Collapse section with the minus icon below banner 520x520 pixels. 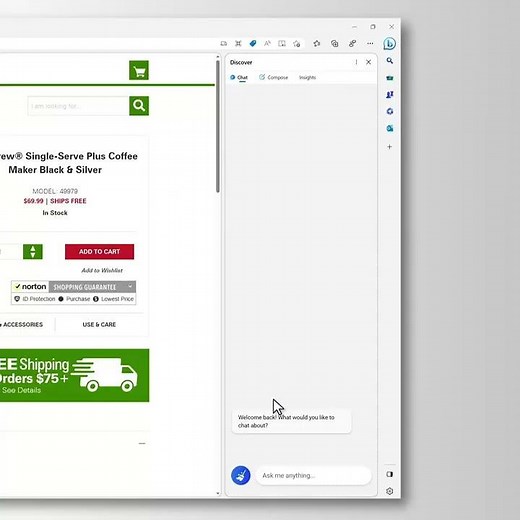(142, 444)
